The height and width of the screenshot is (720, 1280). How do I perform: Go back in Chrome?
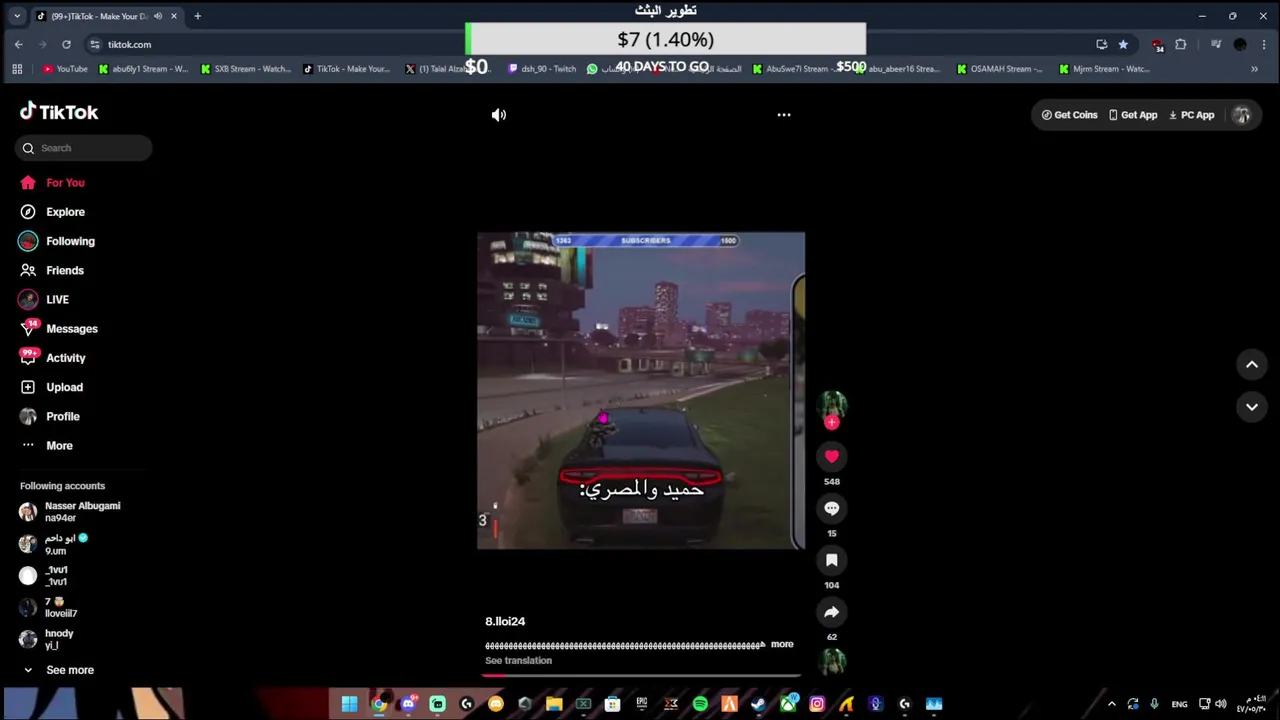pos(18,44)
